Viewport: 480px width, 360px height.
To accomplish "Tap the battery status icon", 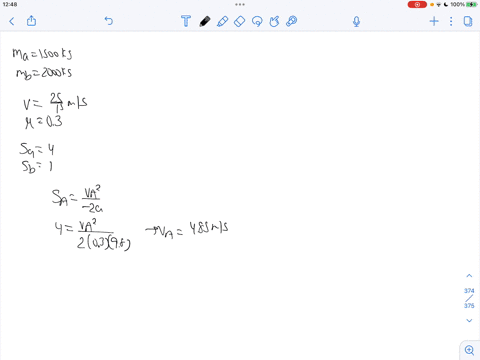I will click(x=471, y=5).
